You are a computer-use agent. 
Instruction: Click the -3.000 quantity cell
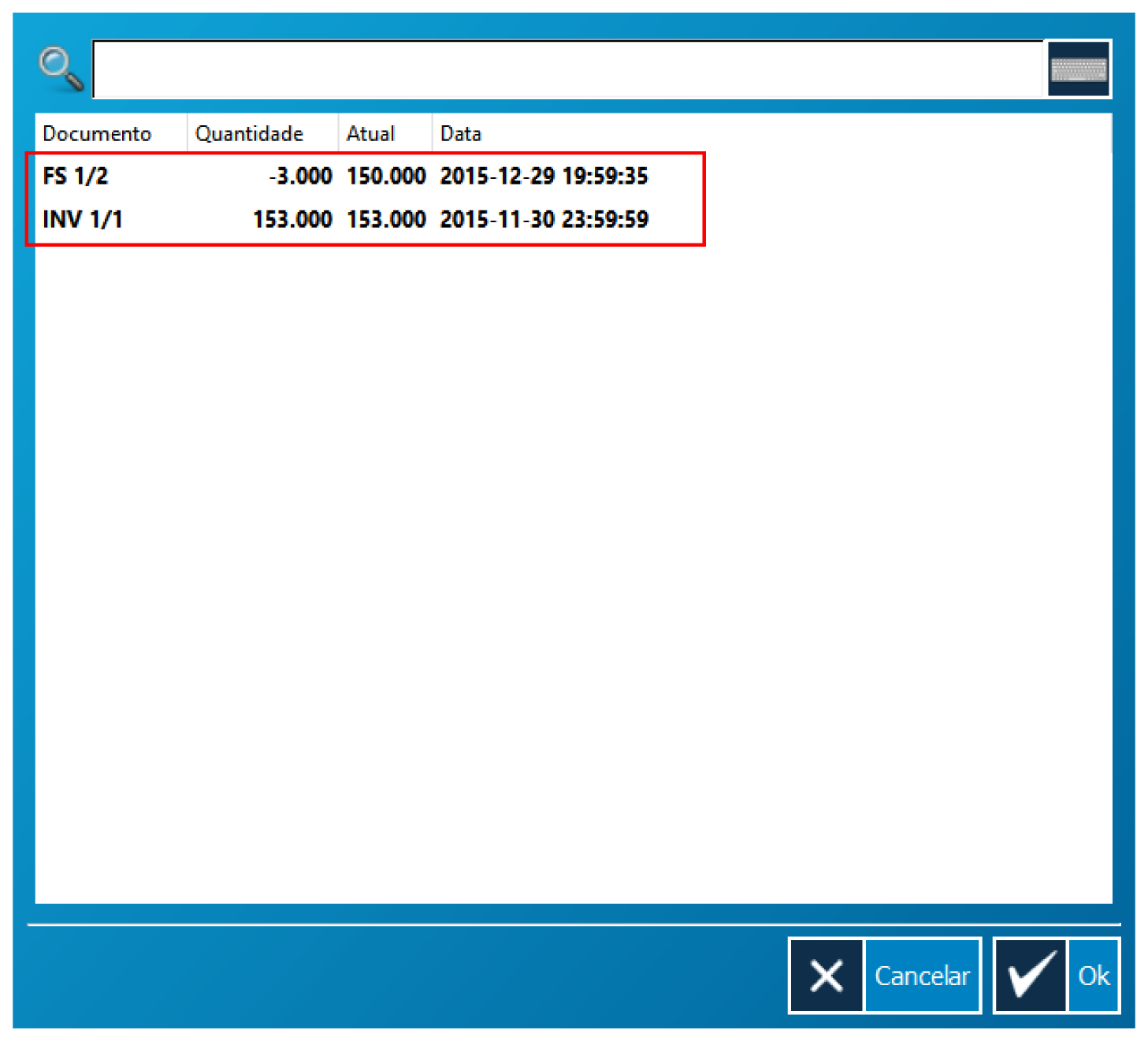tap(300, 176)
